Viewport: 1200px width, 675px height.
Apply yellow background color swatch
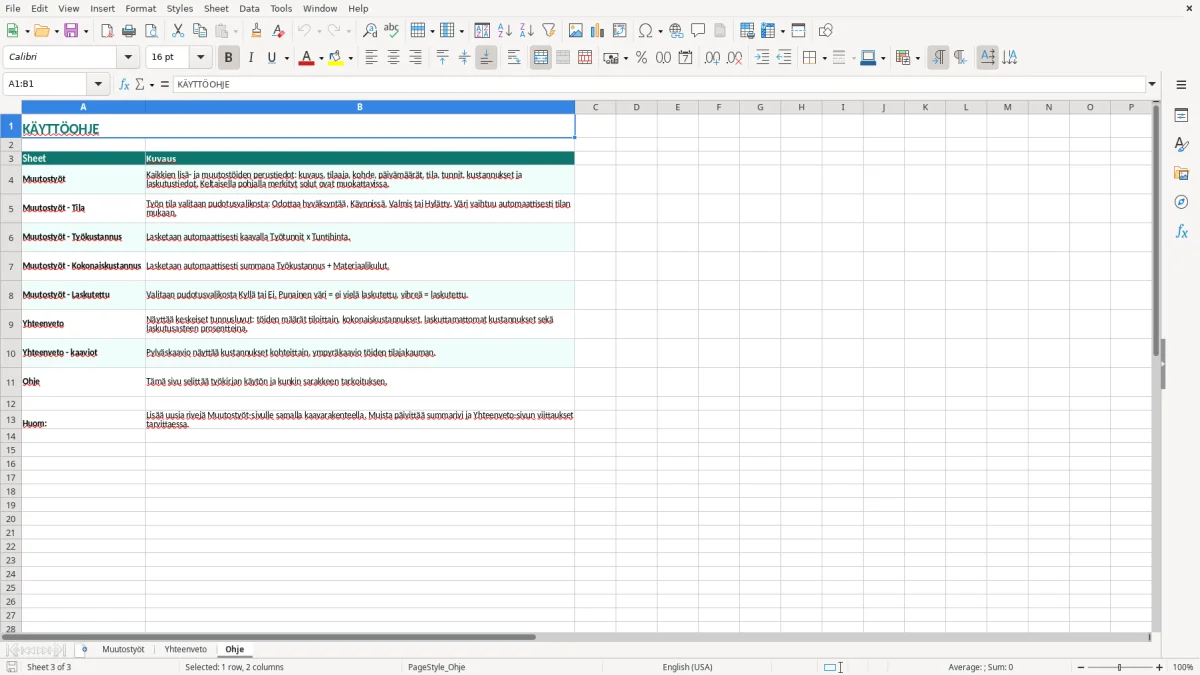click(x=337, y=58)
